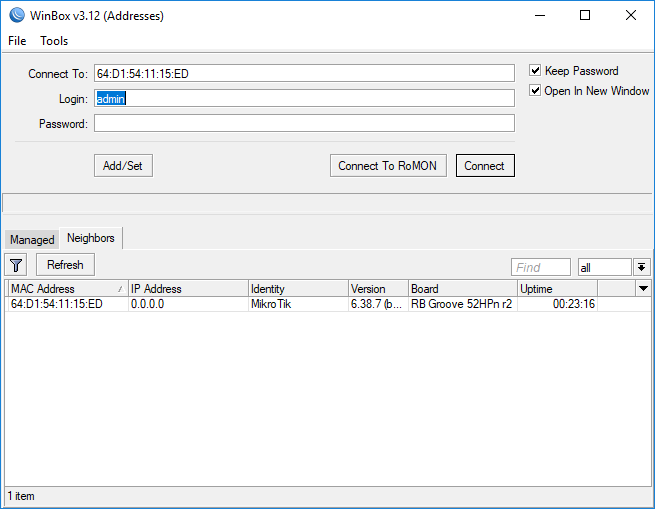Open the Tools menu
The width and height of the screenshot is (655, 509).
54,41
